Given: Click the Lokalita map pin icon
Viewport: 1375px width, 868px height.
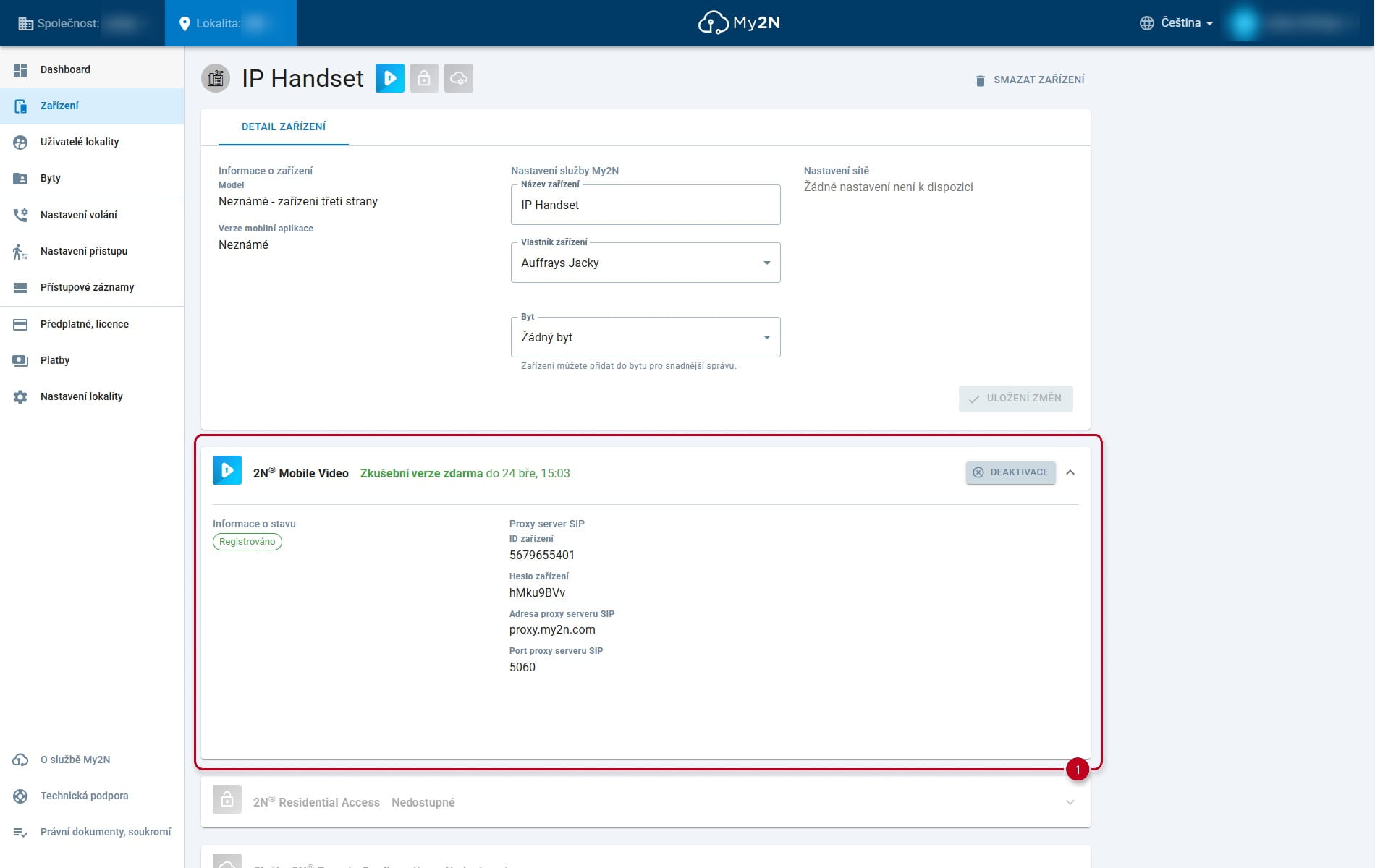Looking at the screenshot, I should [185, 23].
